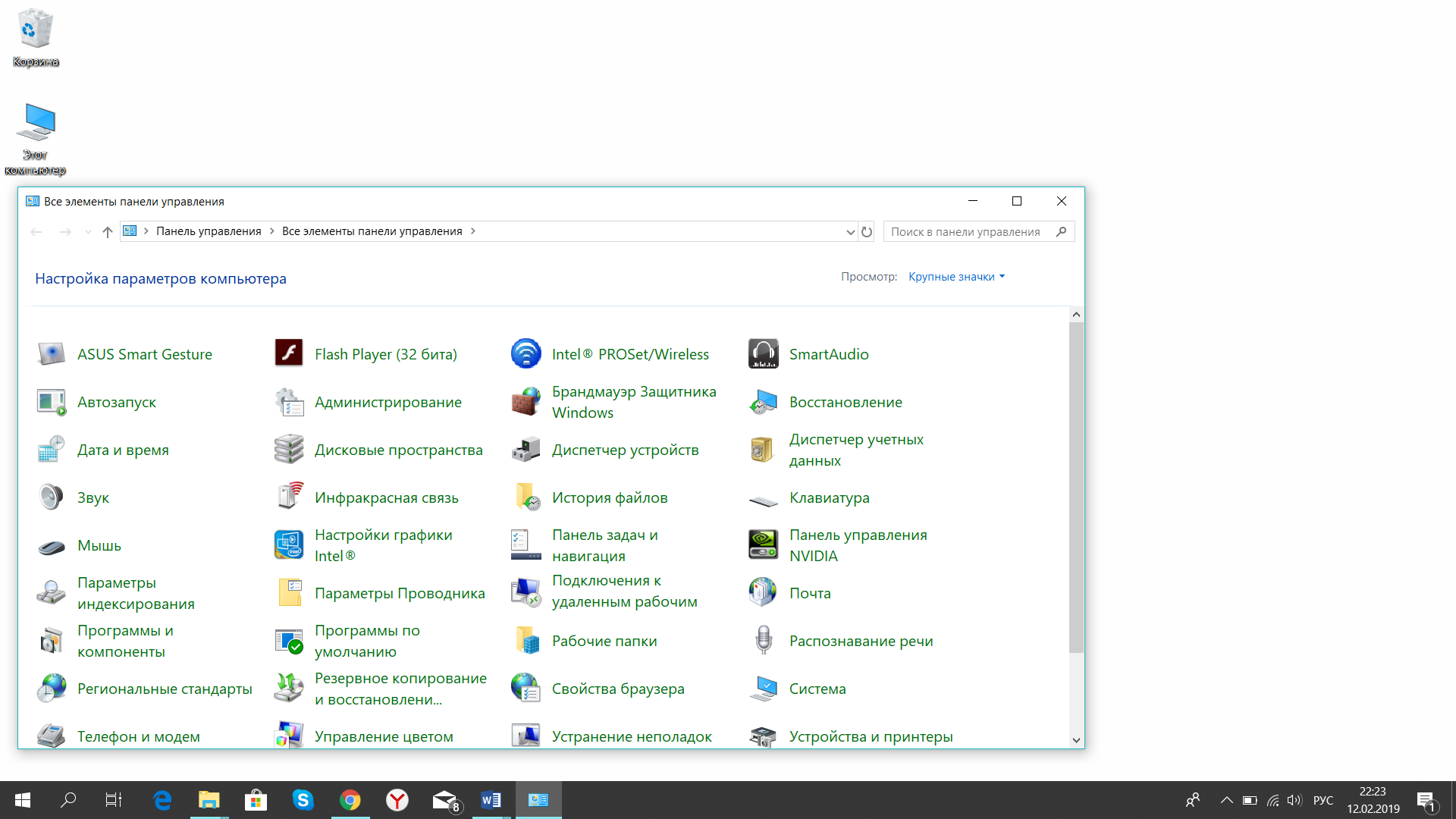Click the vertical scrollbar thumb
This screenshot has height=819, width=1456.
[x=1076, y=487]
